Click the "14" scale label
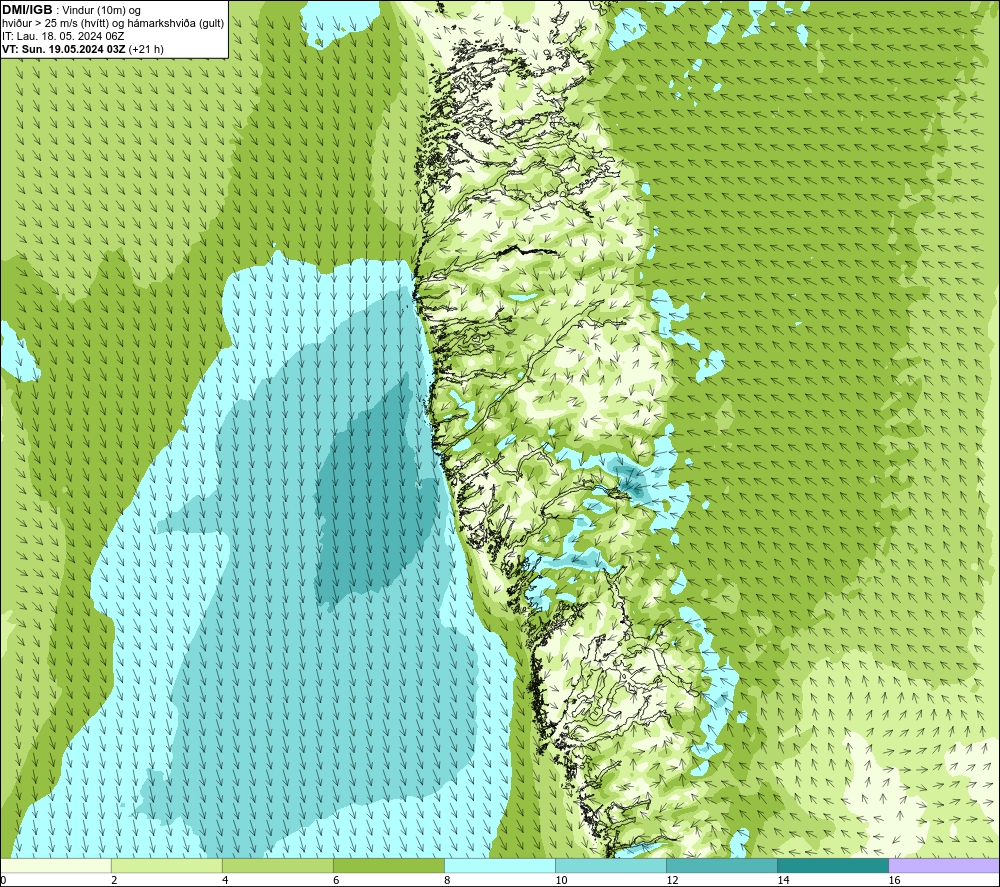The height and width of the screenshot is (887, 1000). coord(783,880)
